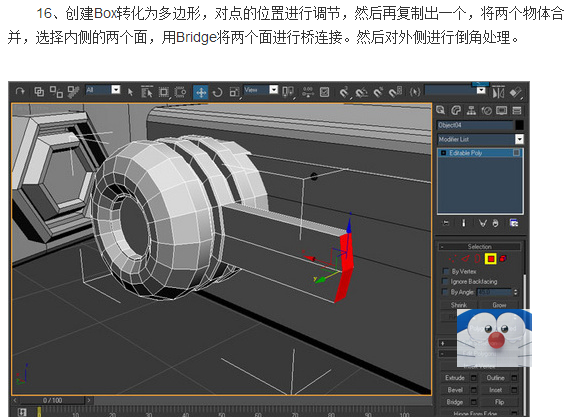
Task: Click the time slider showing 0 / 100
Action: tap(52, 400)
